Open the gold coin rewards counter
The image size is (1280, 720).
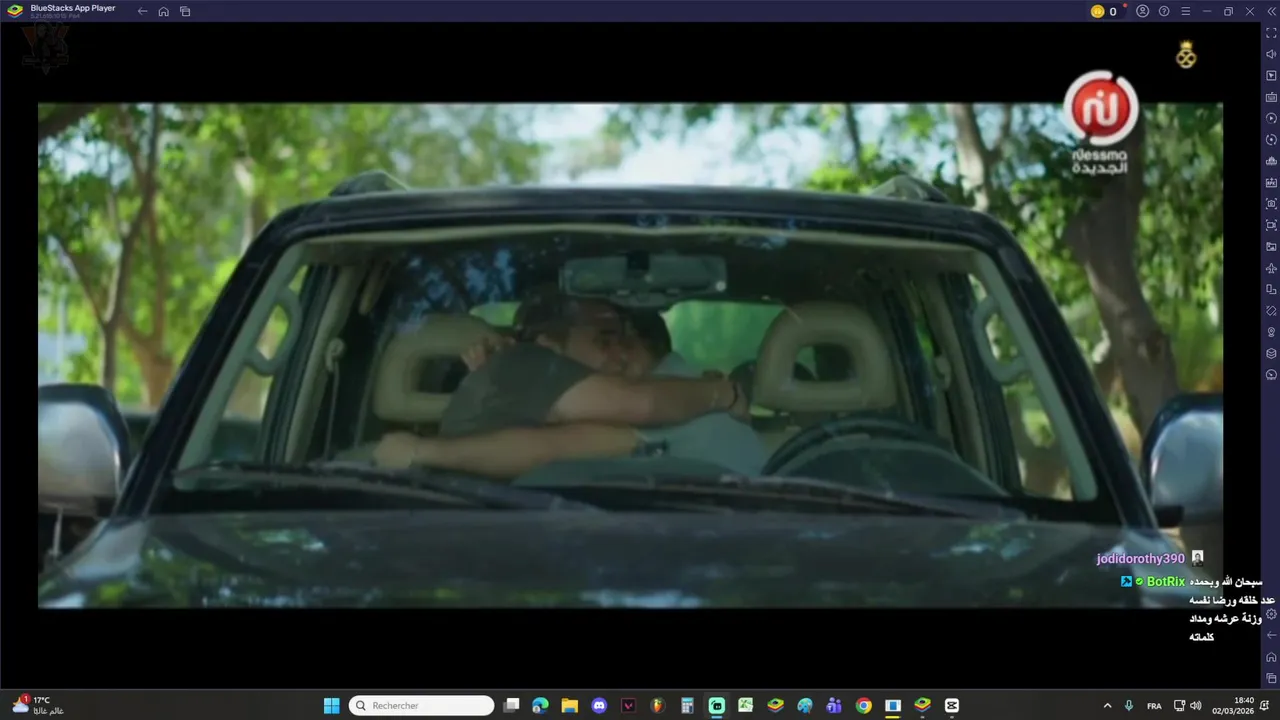1104,11
